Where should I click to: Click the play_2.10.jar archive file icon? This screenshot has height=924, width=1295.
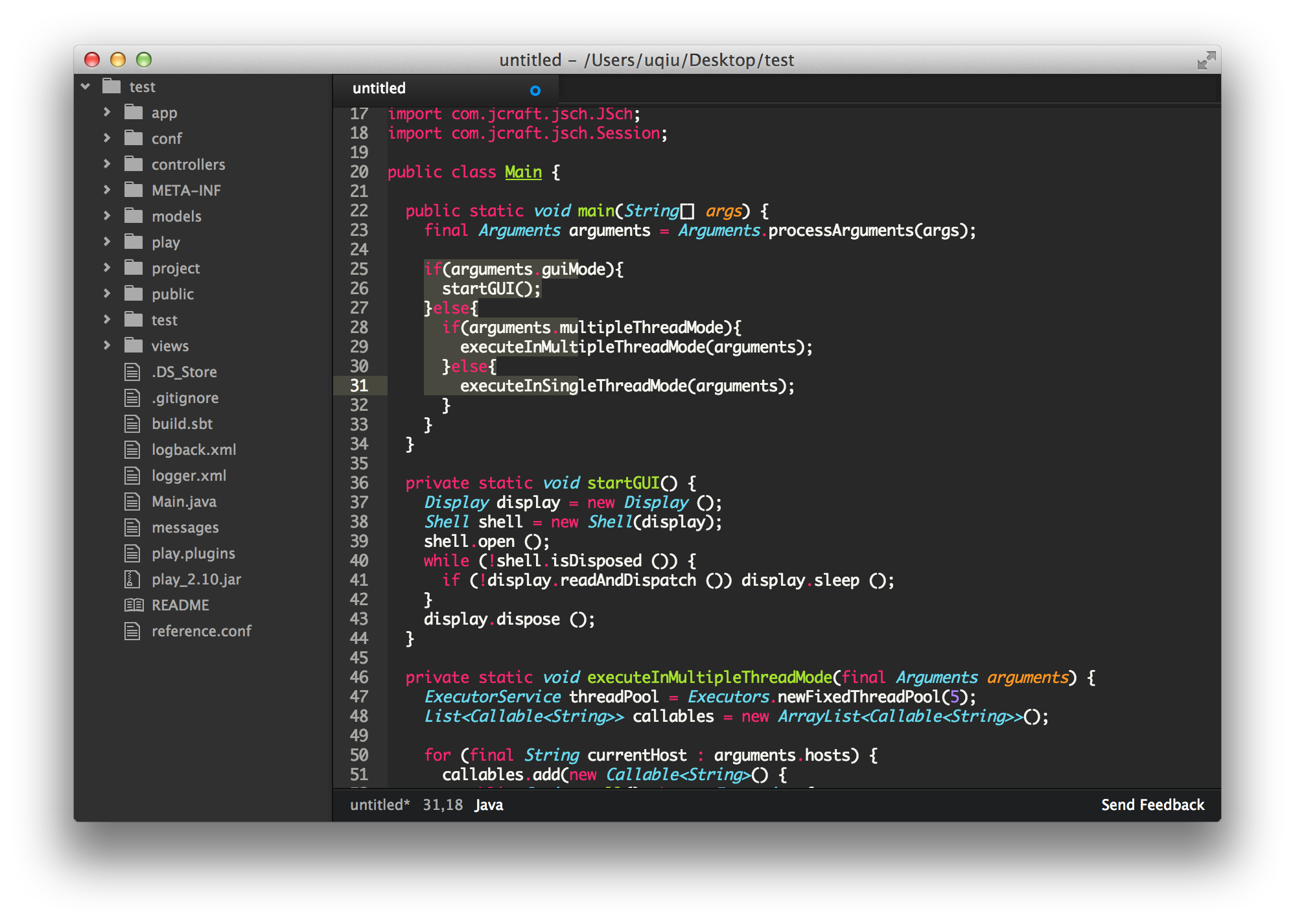coord(132,579)
